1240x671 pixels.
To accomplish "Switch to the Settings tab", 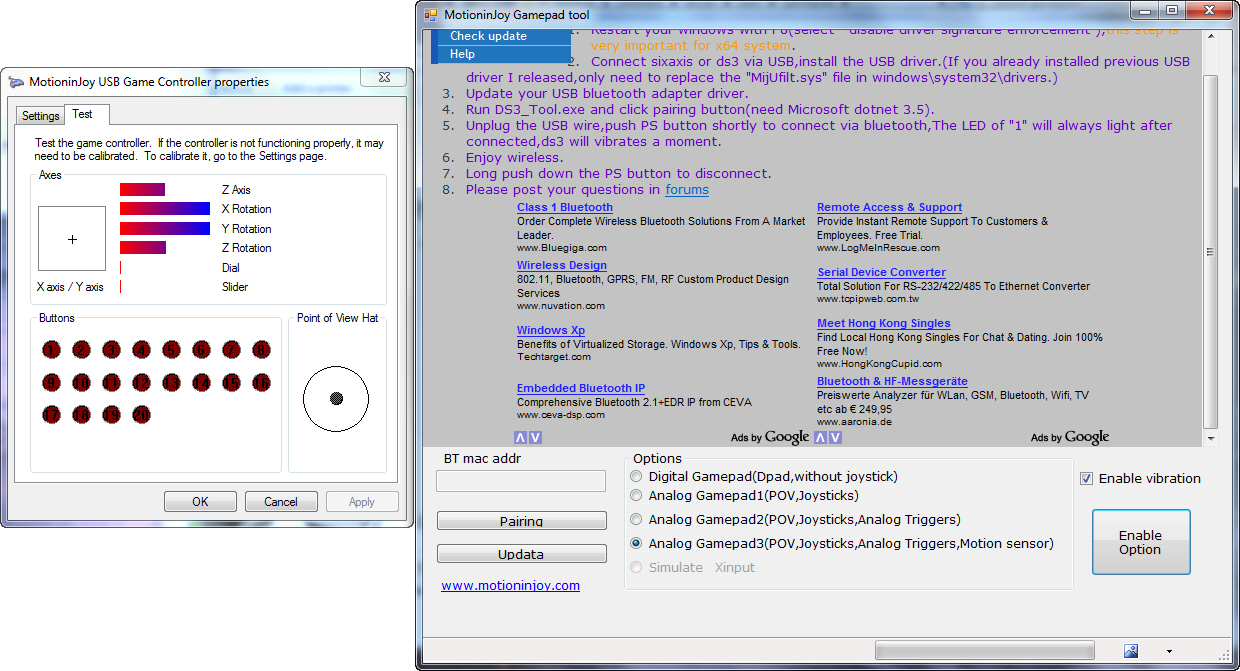I will pyautogui.click(x=41, y=116).
